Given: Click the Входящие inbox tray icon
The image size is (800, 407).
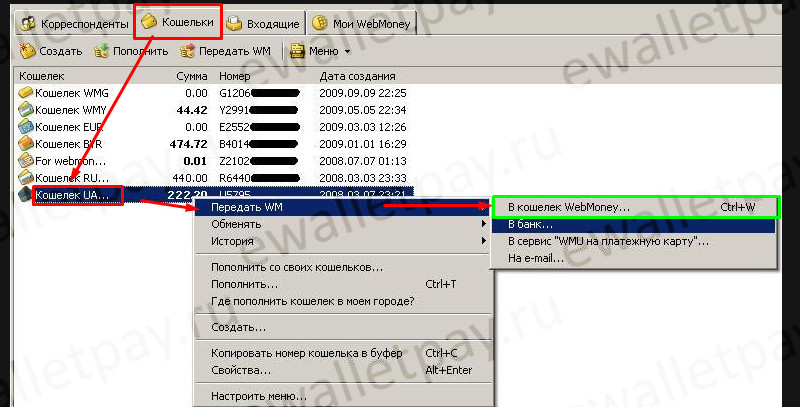Looking at the screenshot, I should coord(234,23).
